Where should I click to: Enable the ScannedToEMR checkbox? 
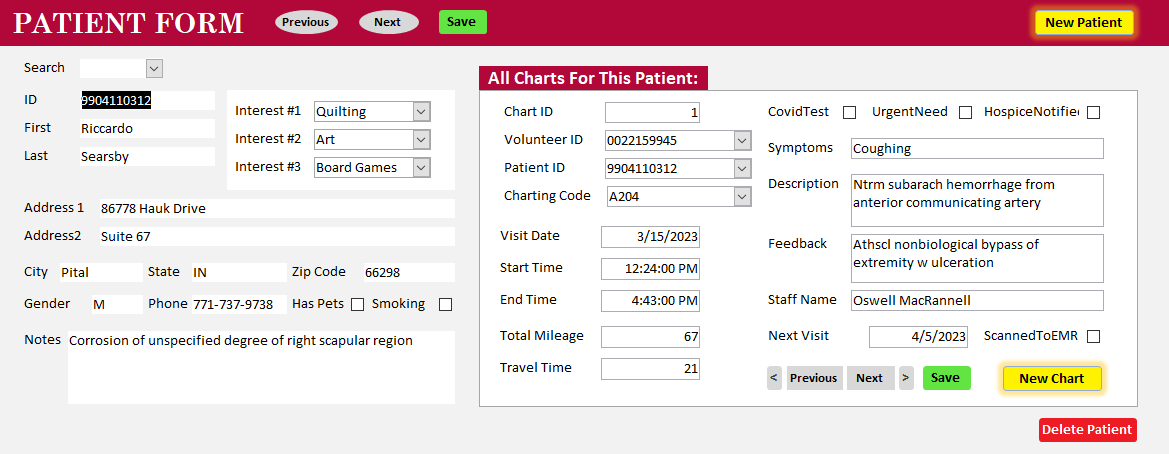coord(1094,336)
